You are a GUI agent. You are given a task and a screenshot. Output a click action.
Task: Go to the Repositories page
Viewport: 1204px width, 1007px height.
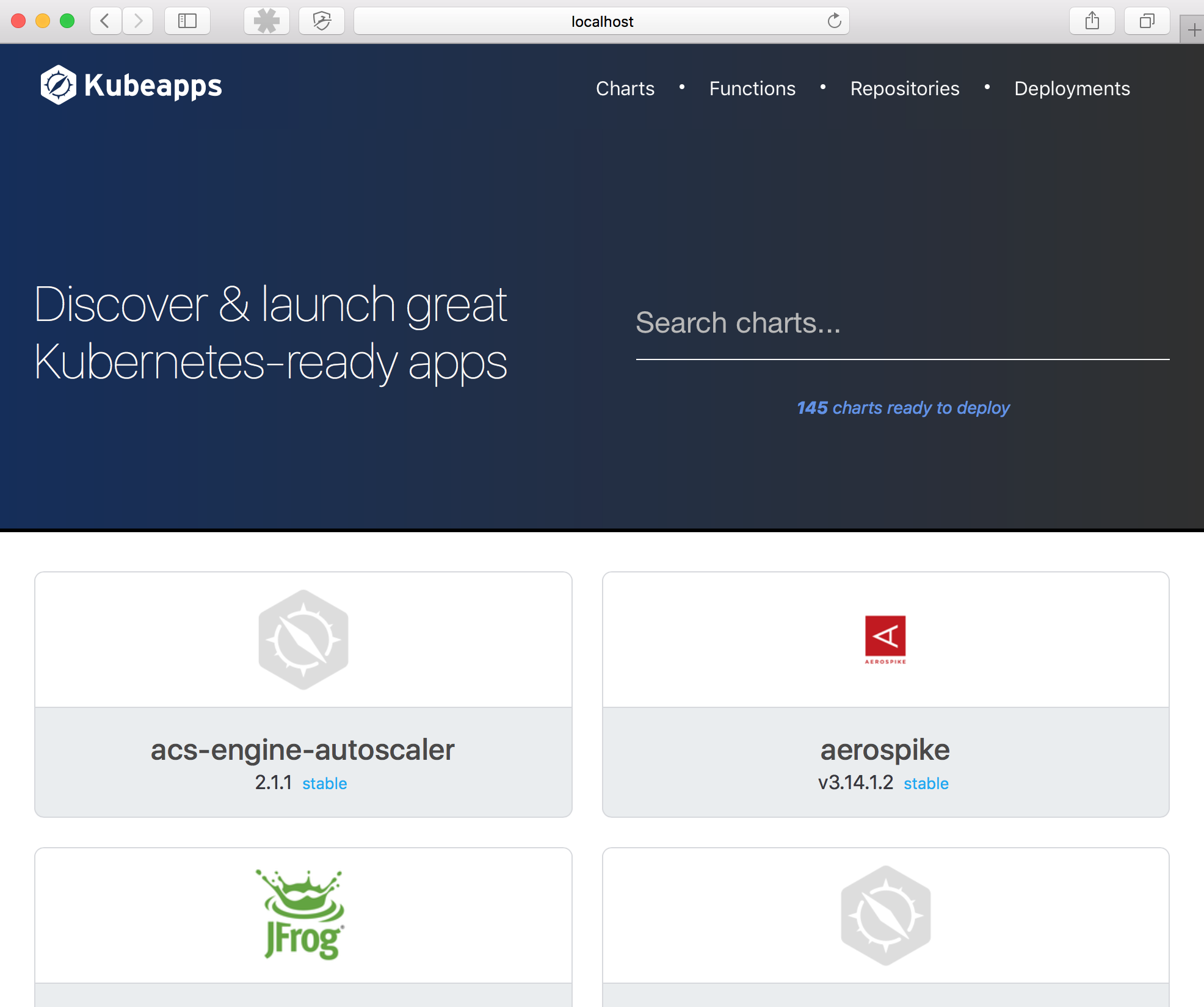pyautogui.click(x=904, y=88)
